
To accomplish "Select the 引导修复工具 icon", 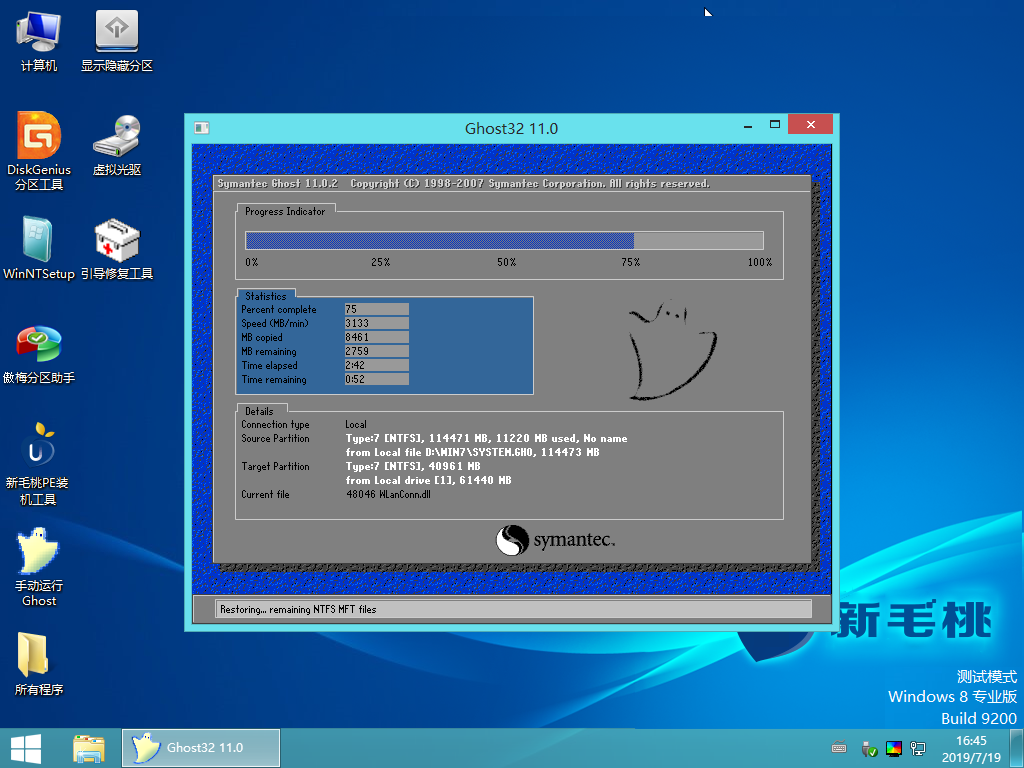I will click(x=117, y=248).
